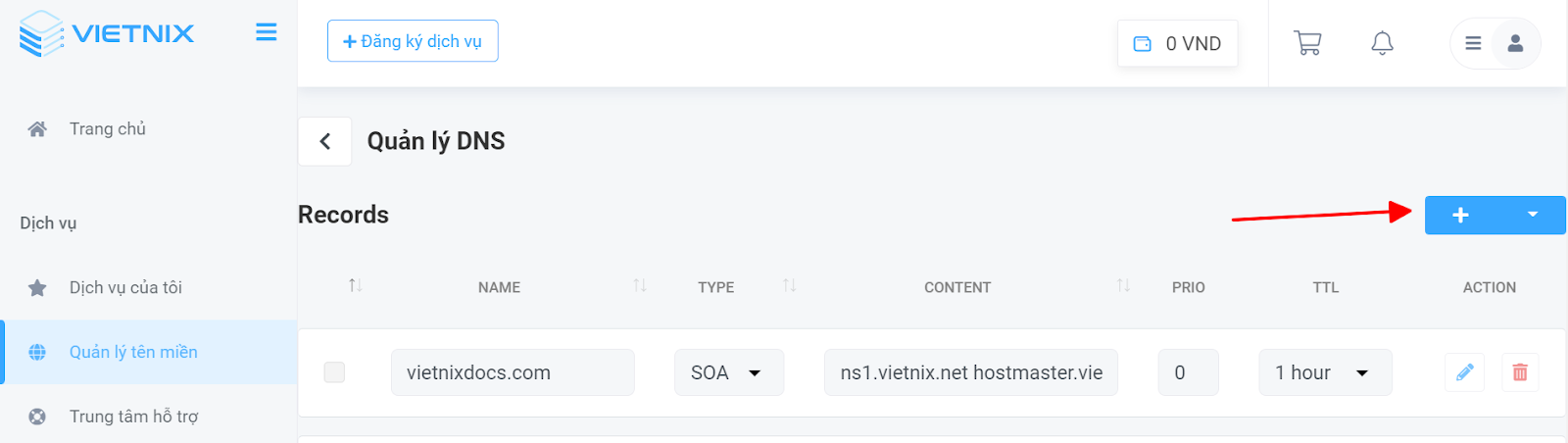Open the 1 hour TTL dropdown
This screenshot has height=443, width=1568.
[1325, 372]
